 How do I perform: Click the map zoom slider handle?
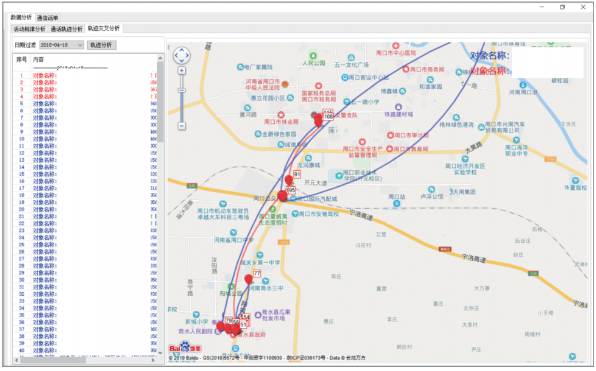click(182, 90)
